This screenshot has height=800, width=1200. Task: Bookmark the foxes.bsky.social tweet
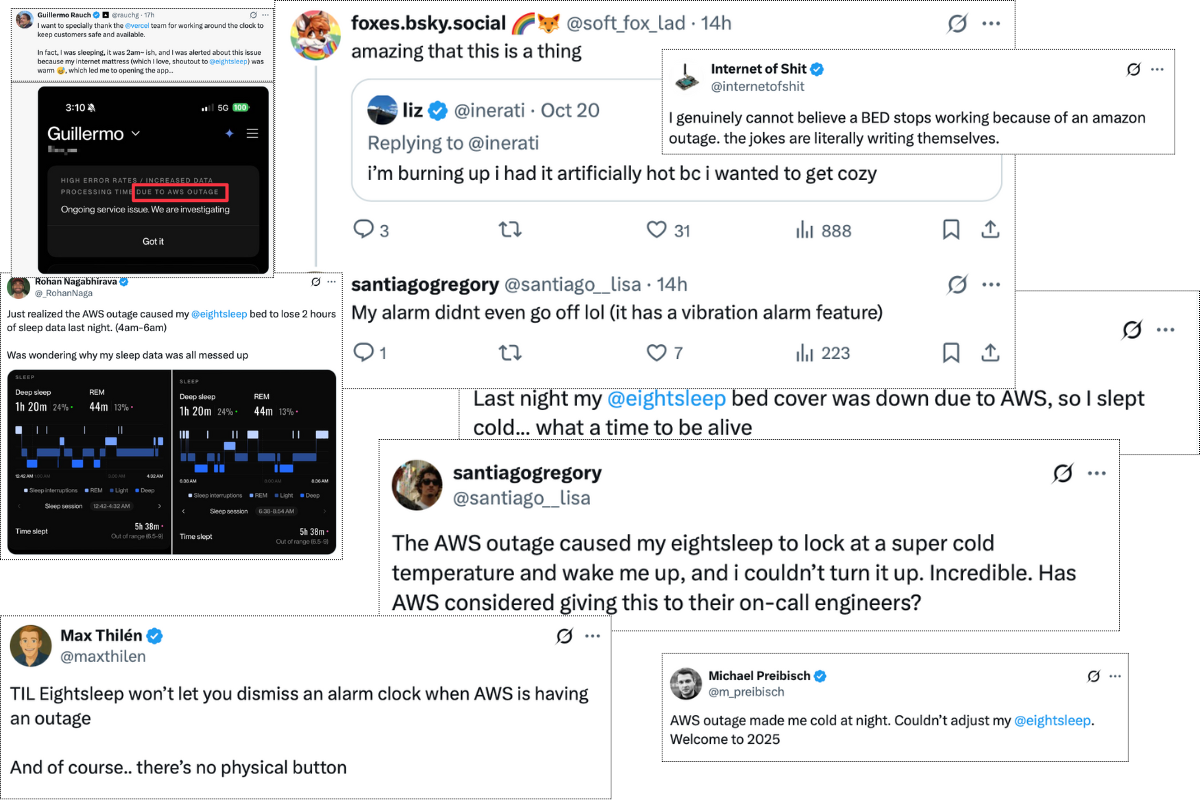coord(951,230)
